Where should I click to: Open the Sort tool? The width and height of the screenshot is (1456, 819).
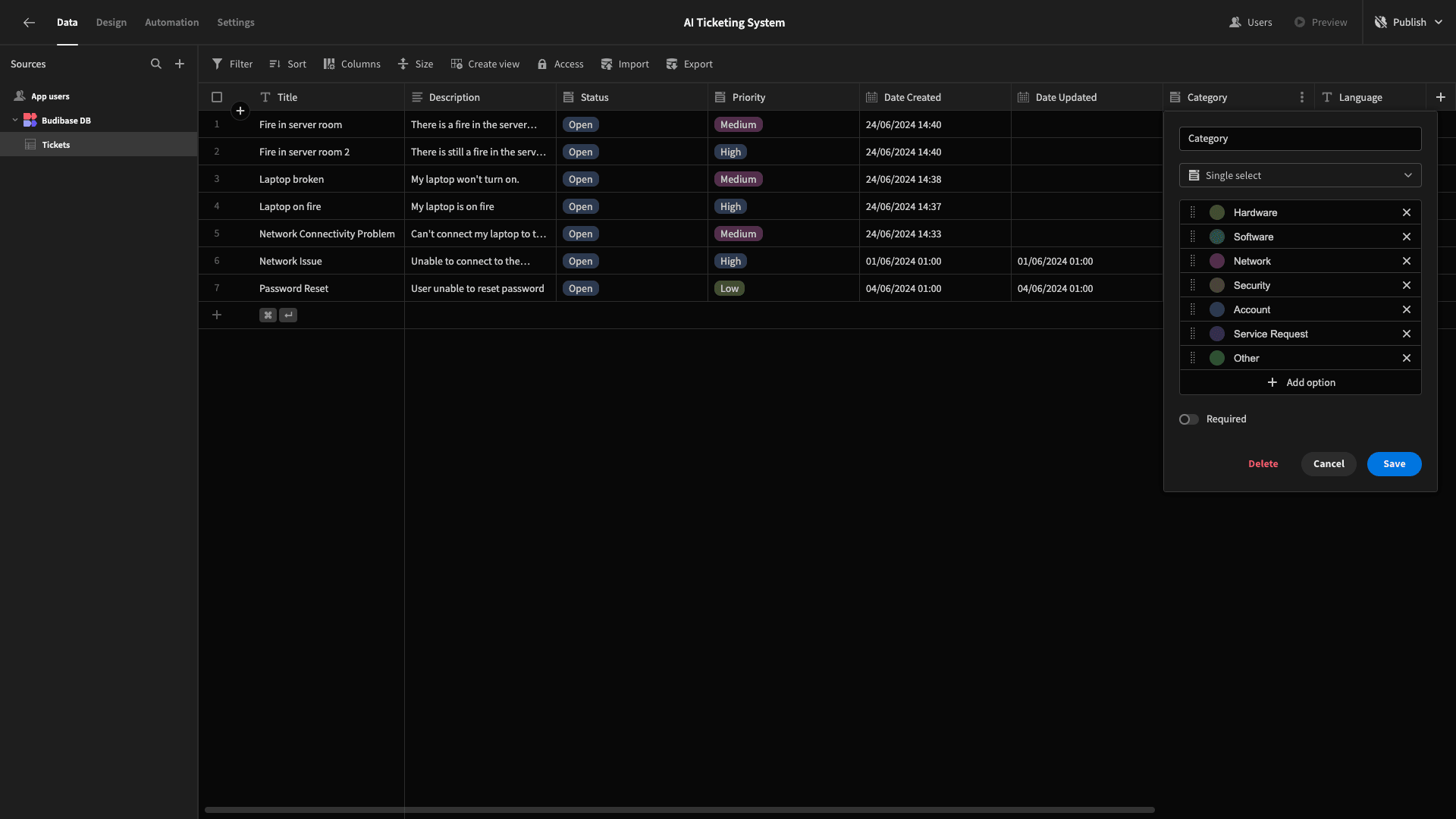pos(287,64)
